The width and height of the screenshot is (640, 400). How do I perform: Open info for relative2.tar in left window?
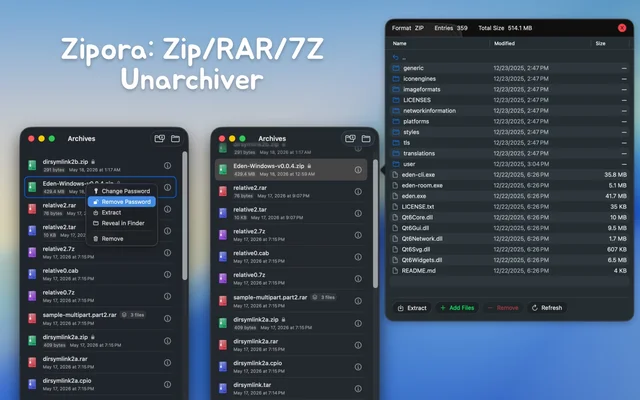pyautogui.click(x=167, y=231)
